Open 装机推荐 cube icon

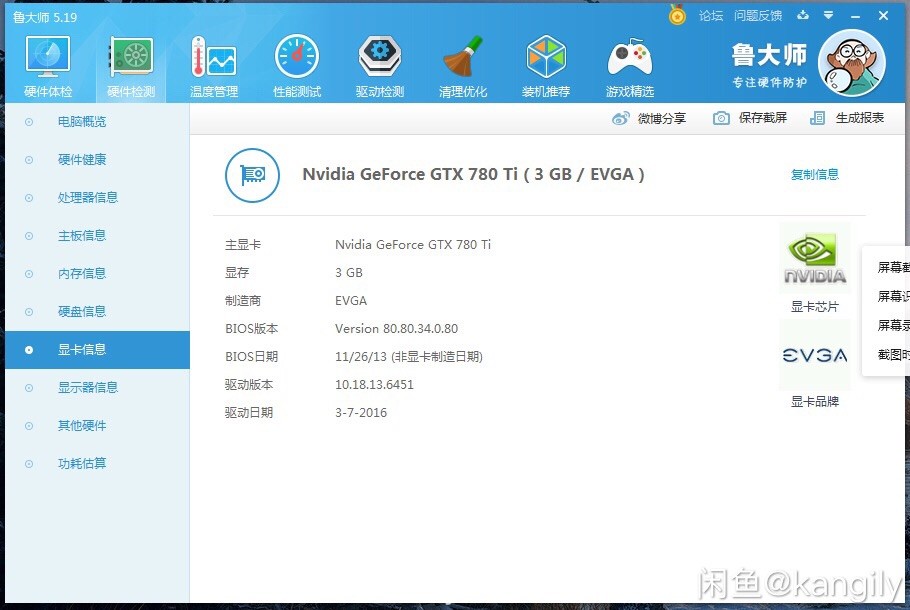pos(546,56)
